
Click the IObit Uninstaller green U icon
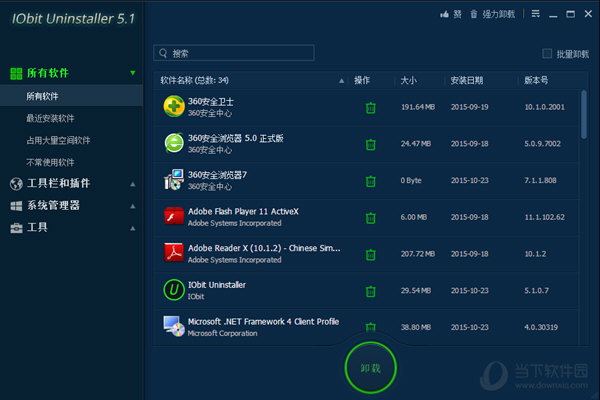(174, 290)
